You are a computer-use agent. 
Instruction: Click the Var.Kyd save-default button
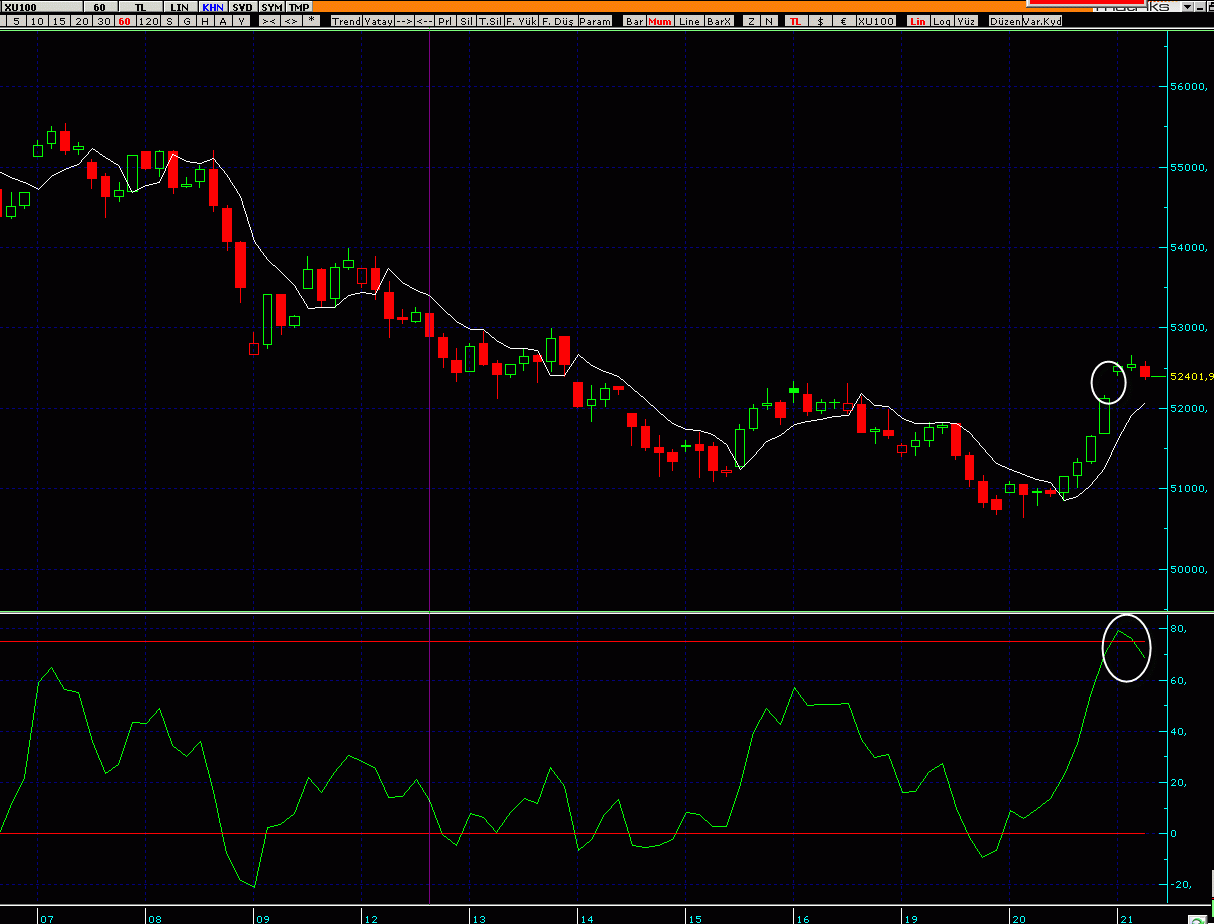(x=1042, y=21)
